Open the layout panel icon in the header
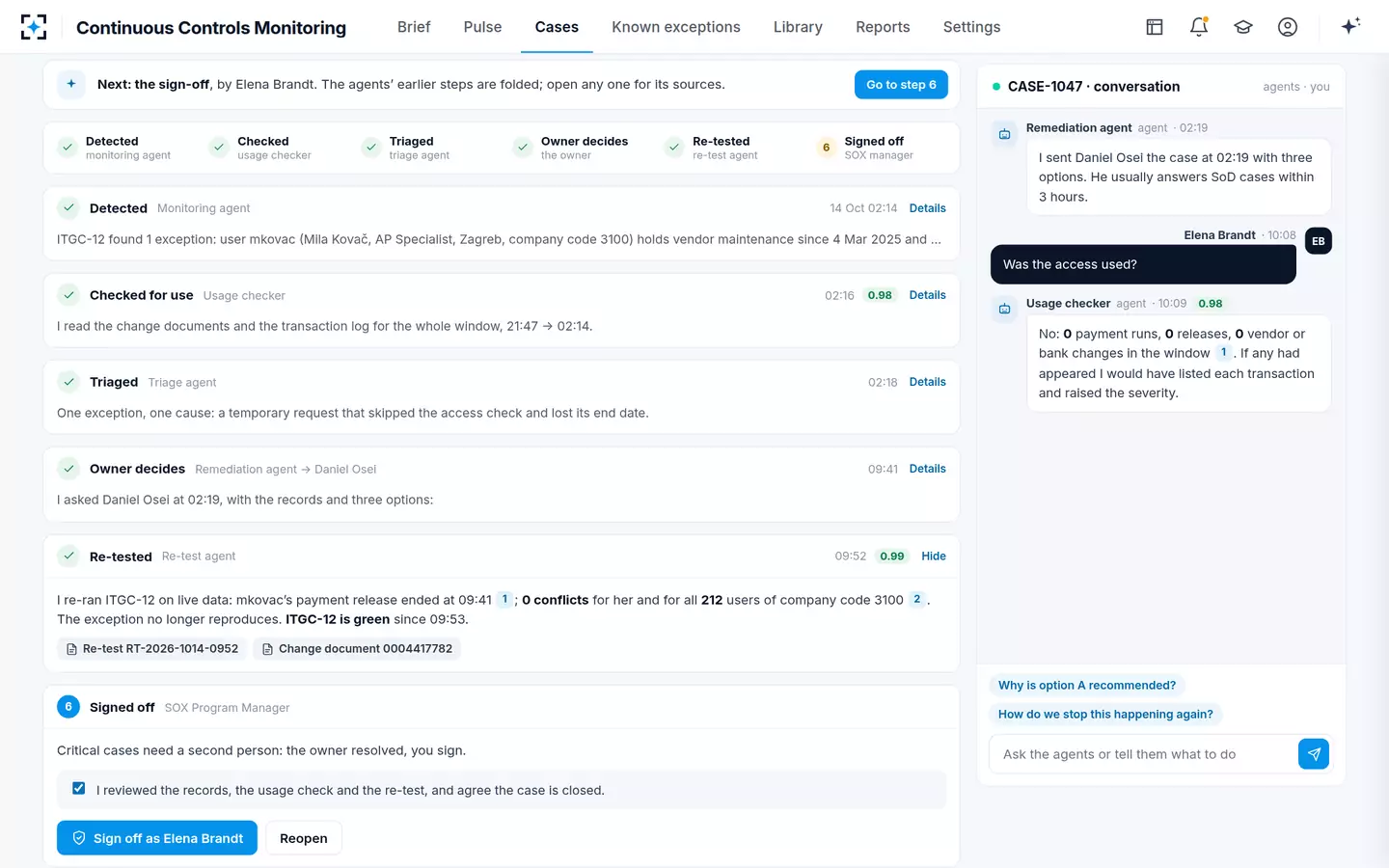The width and height of the screenshot is (1389, 868). [1155, 27]
